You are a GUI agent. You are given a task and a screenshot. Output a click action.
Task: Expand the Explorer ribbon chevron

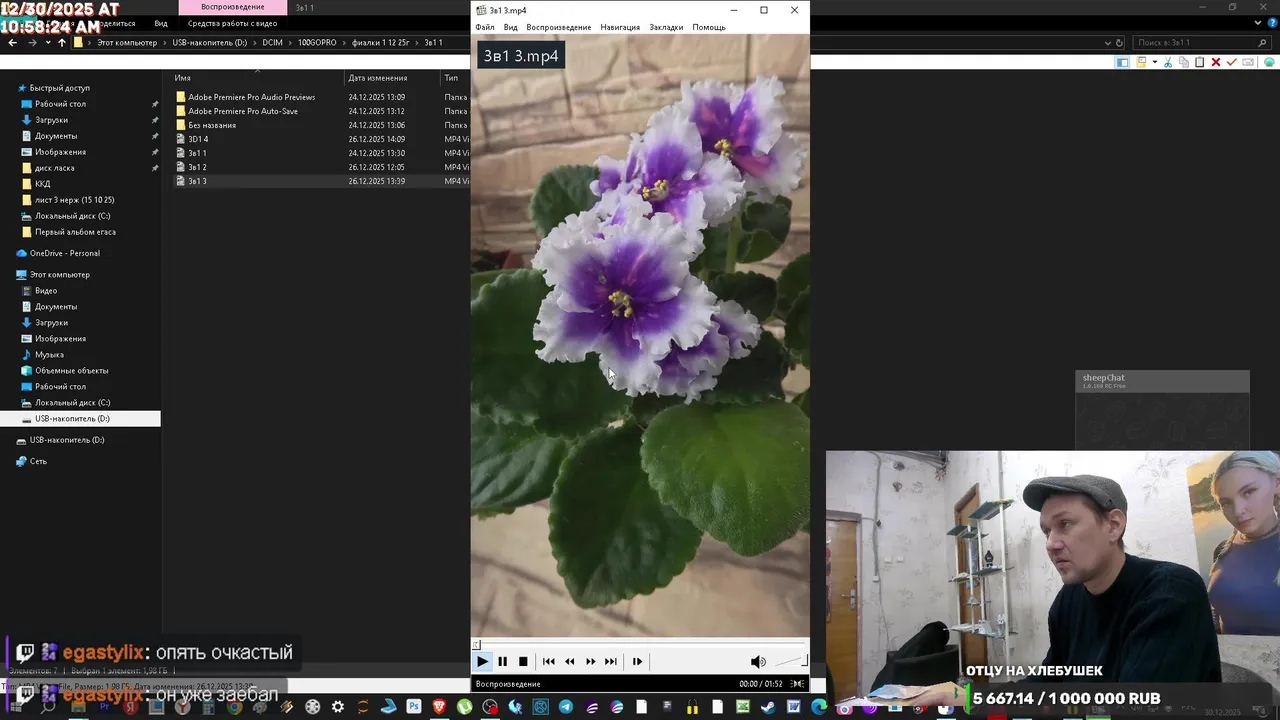[1257, 22]
